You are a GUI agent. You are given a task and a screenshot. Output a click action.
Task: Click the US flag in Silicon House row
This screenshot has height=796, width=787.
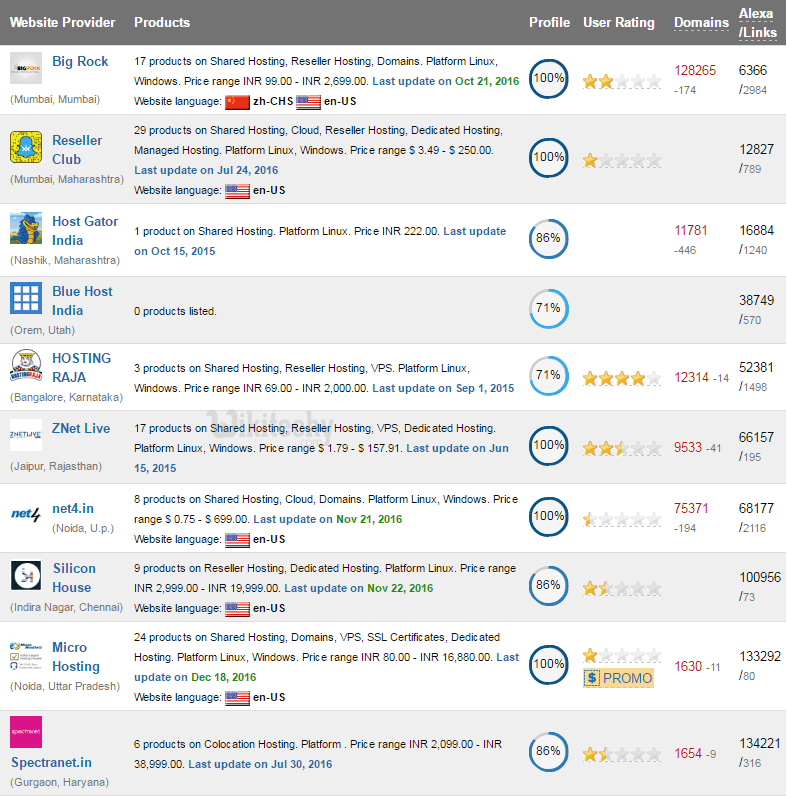[x=238, y=609]
